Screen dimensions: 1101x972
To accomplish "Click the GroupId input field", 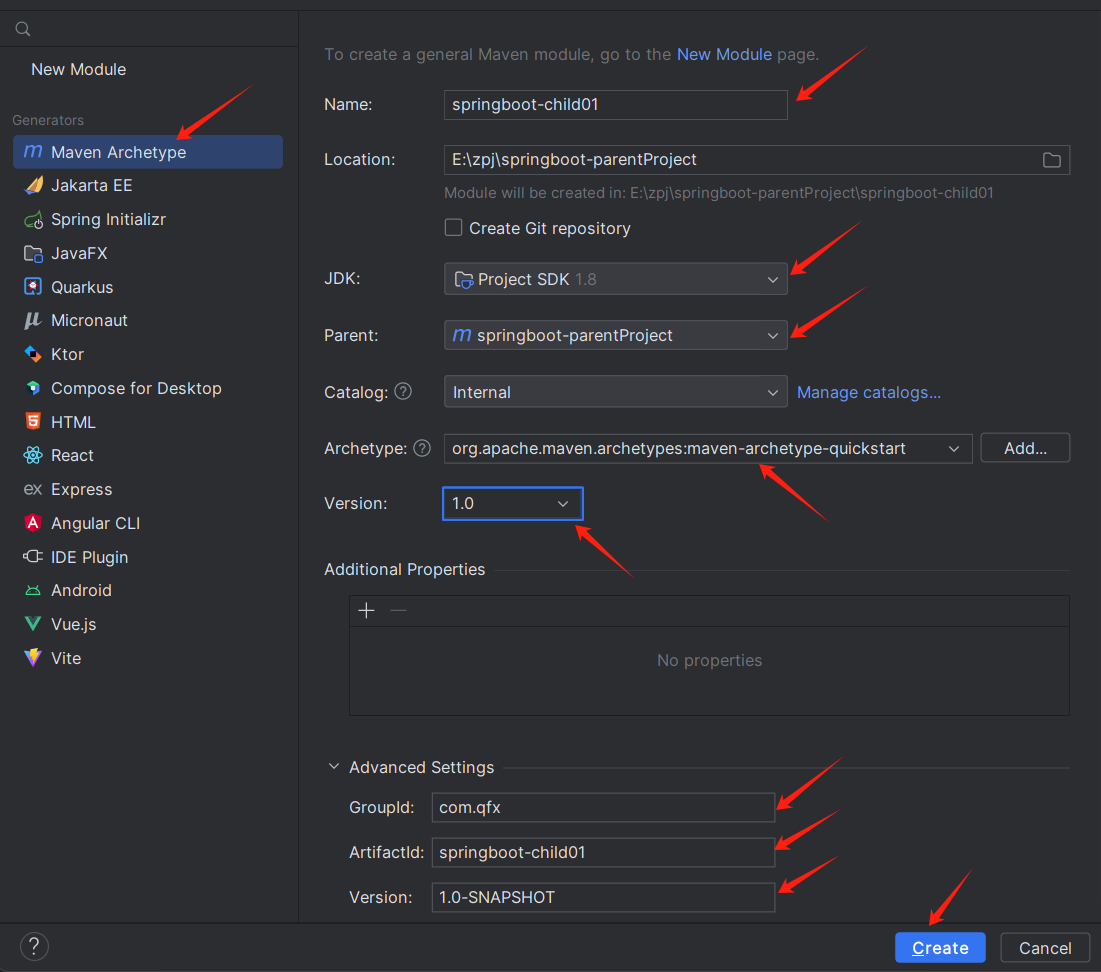I will (x=603, y=807).
